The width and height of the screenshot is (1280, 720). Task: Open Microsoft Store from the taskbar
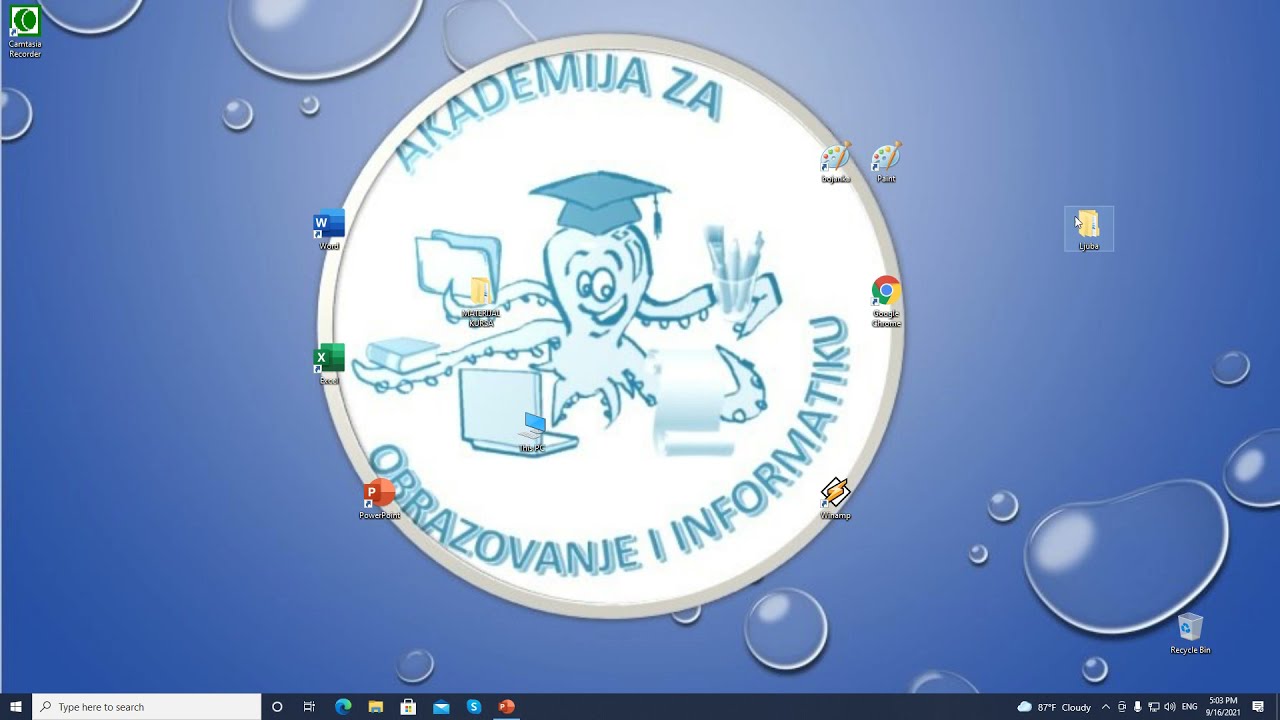click(408, 707)
